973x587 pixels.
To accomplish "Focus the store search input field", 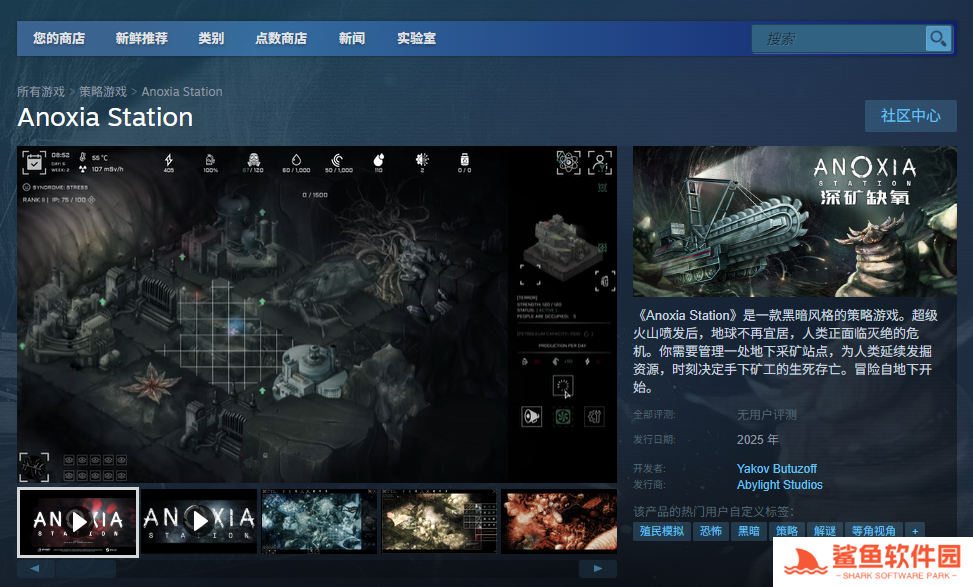I will point(840,39).
